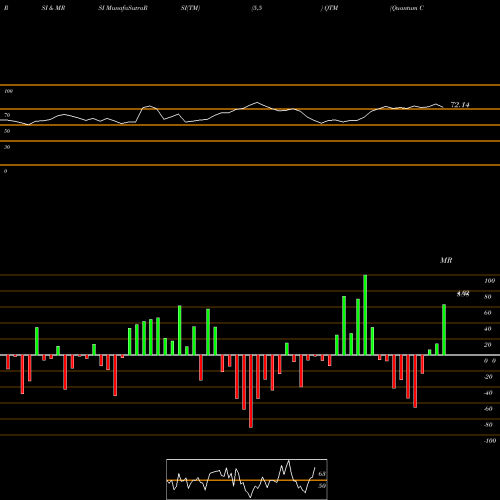The height and width of the screenshot is (500, 500).
Task: Click the MR axis label 80
Action: click(488, 297)
